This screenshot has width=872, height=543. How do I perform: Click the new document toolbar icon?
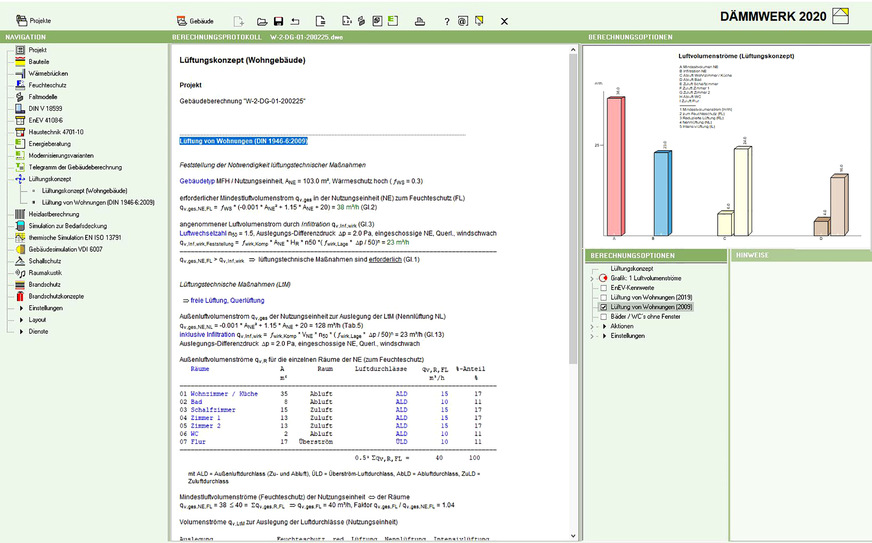pos(239,21)
